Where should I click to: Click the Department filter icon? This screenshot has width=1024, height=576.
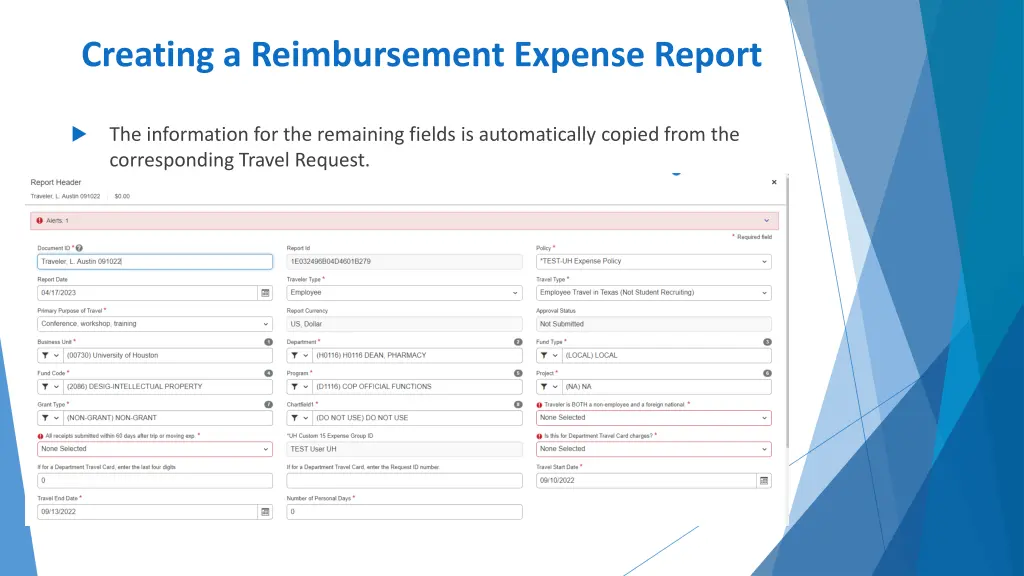(x=295, y=355)
